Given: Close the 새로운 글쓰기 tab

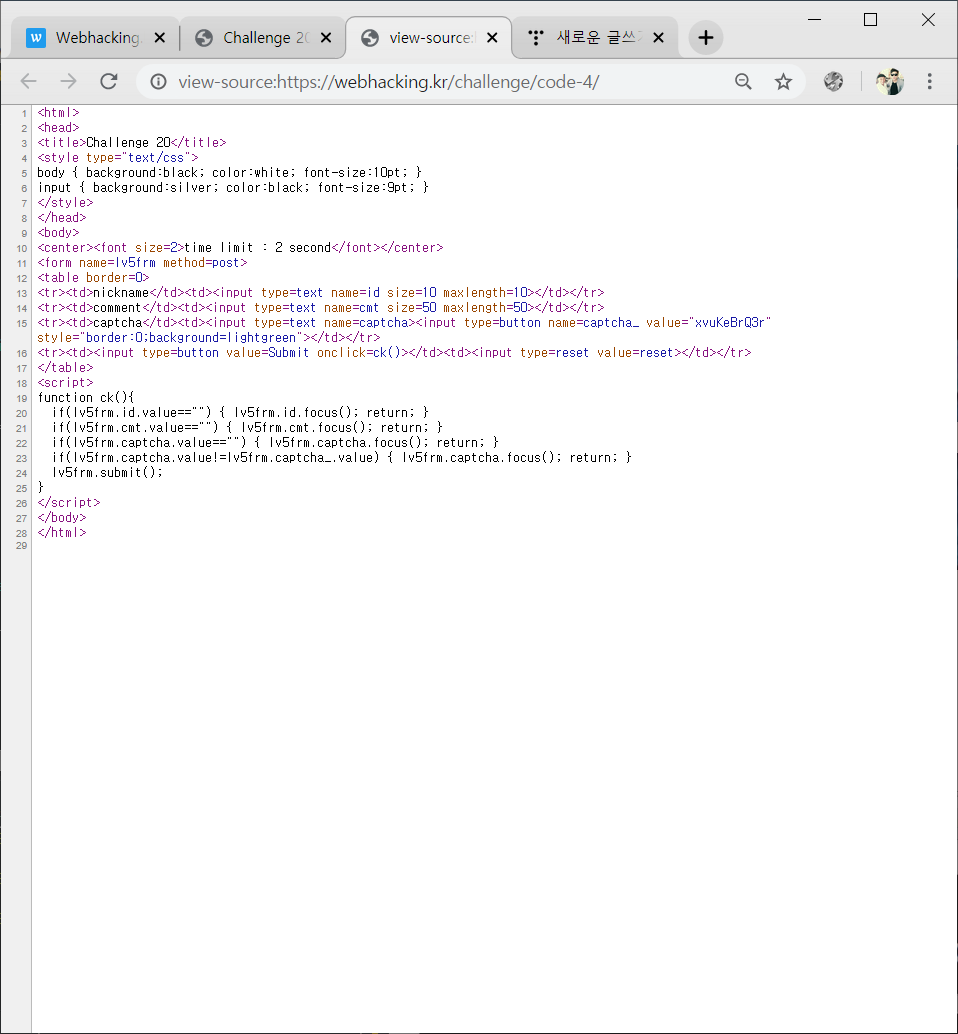Looking at the screenshot, I should click(658, 38).
